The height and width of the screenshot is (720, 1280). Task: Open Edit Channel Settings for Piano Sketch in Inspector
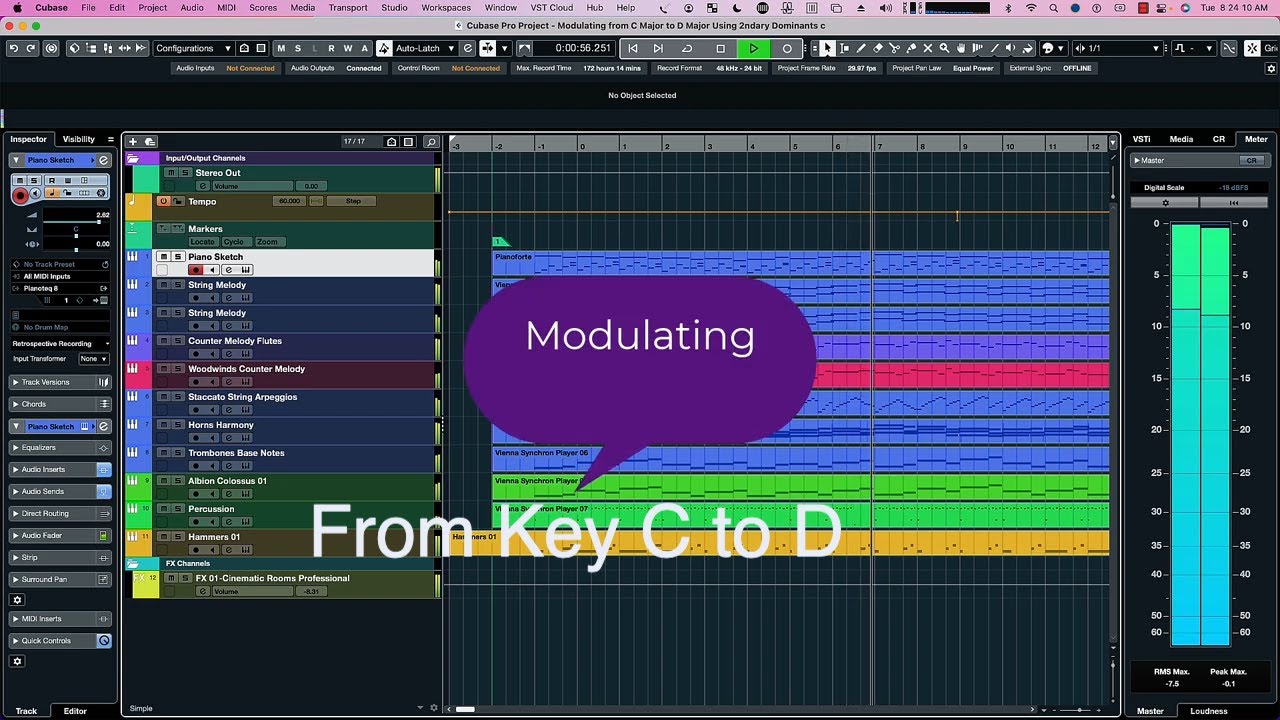pyautogui.click(x=103, y=160)
